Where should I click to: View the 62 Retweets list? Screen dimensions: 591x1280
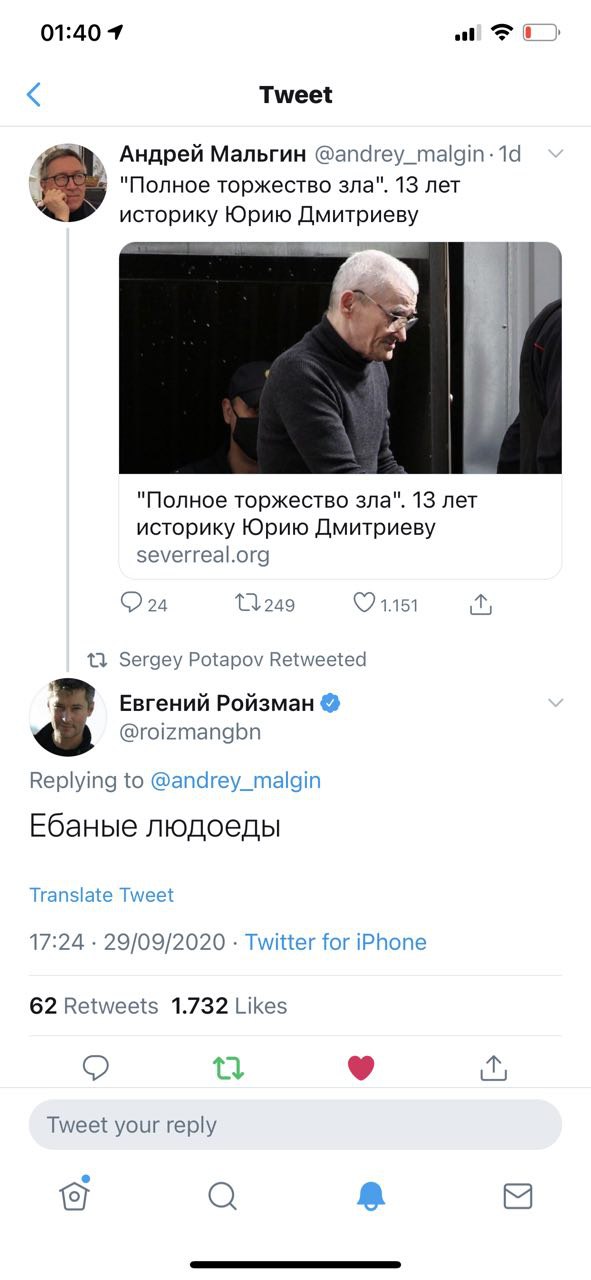pyautogui.click(x=94, y=1006)
